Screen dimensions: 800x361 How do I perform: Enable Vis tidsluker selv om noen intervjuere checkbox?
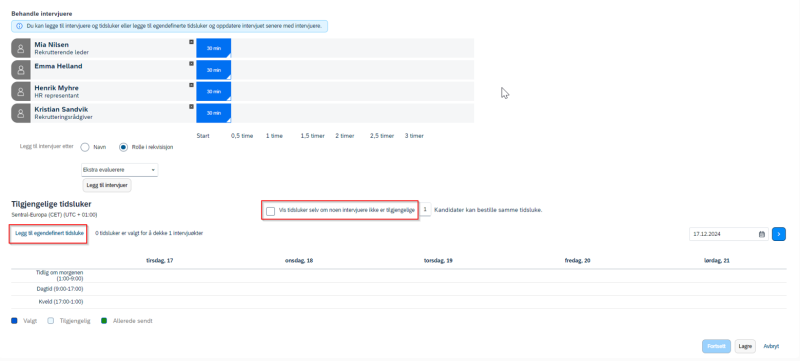[270, 211]
